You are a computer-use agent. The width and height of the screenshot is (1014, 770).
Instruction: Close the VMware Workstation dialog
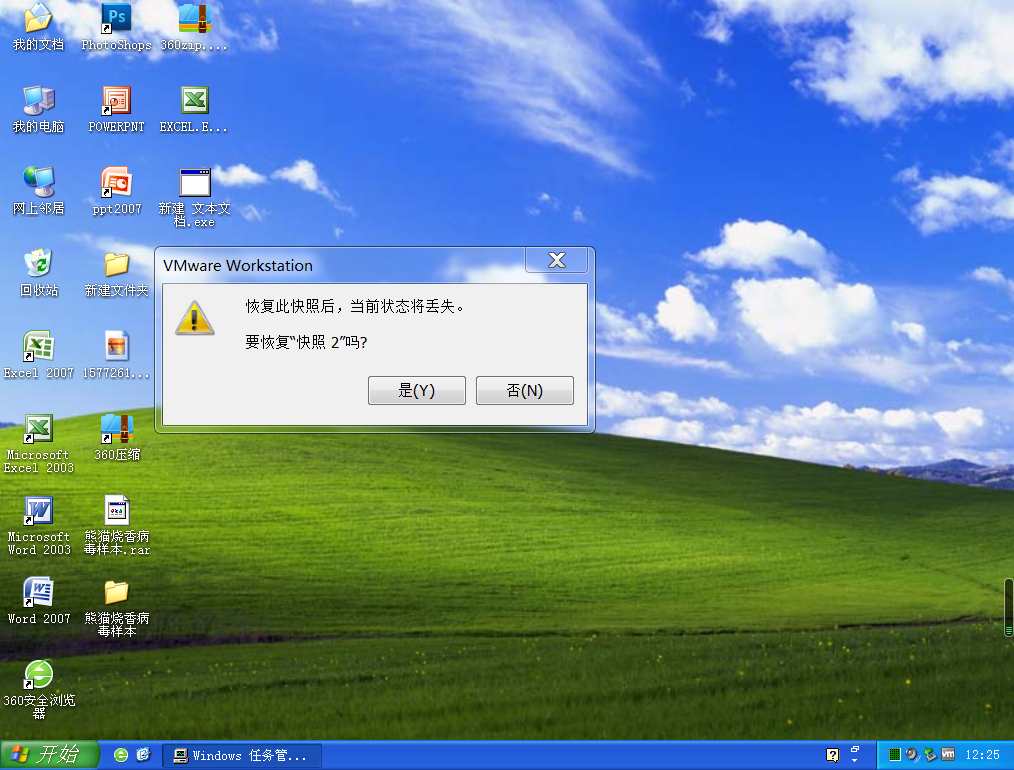pos(557,261)
